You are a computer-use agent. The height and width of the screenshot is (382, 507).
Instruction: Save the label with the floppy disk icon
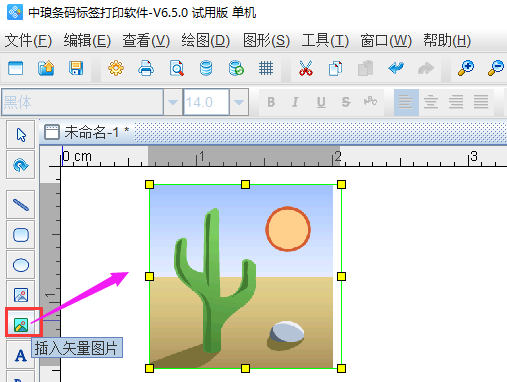click(x=76, y=68)
